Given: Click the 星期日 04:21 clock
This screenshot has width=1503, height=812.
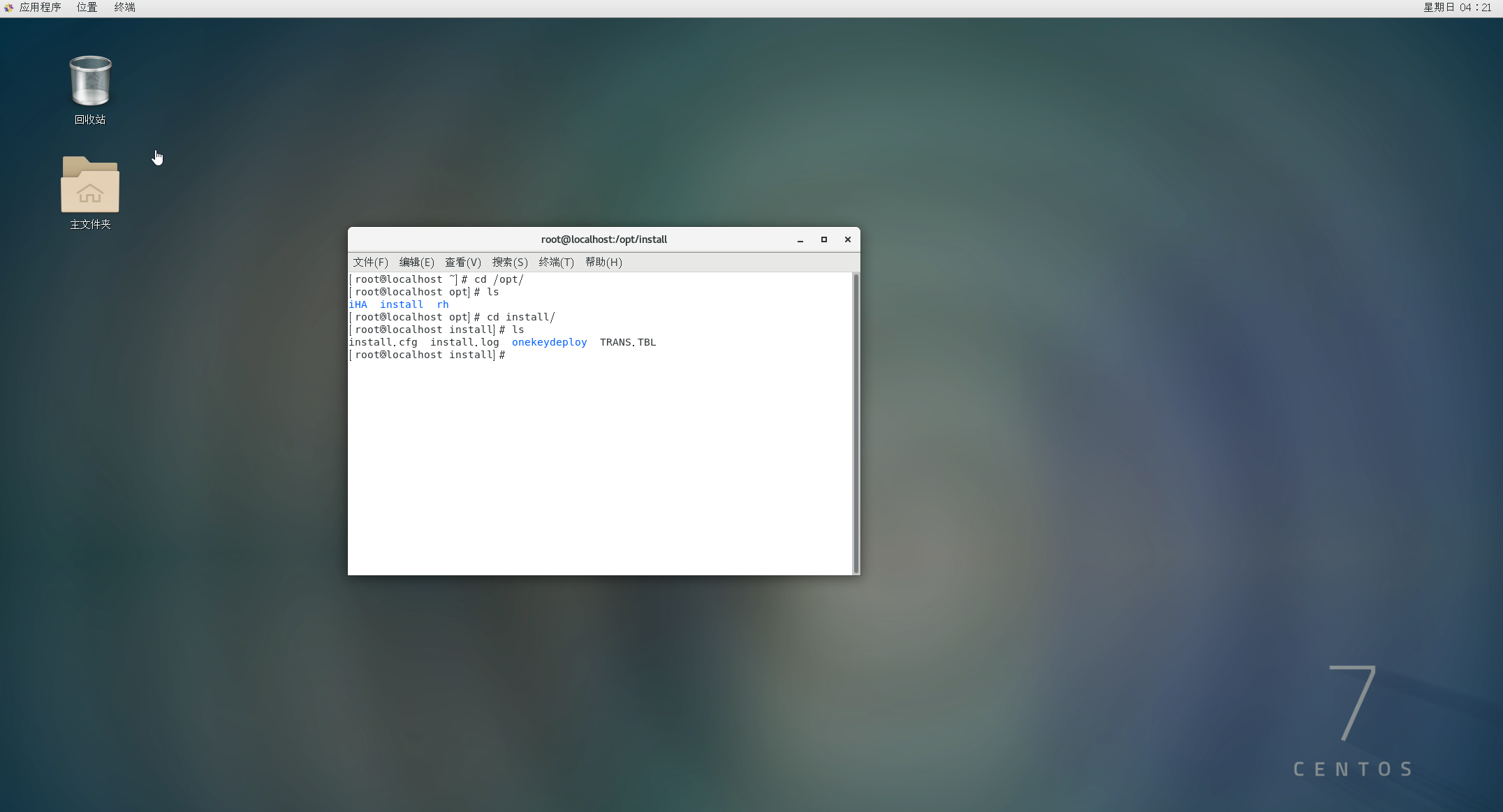Looking at the screenshot, I should coord(1457,8).
